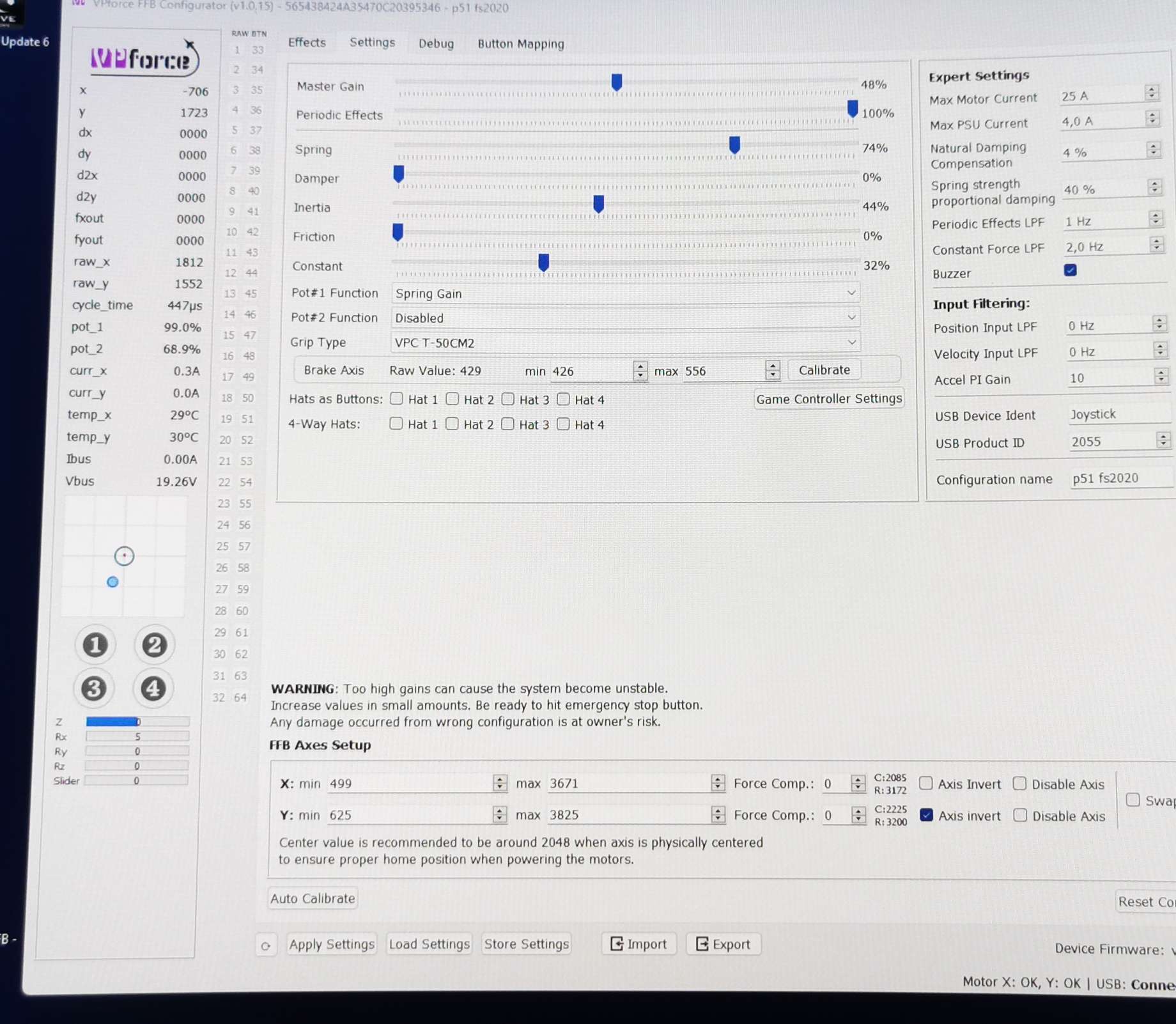Screen dimensions: 1176x1024
Task: Click Load Settings
Action: (x=429, y=944)
